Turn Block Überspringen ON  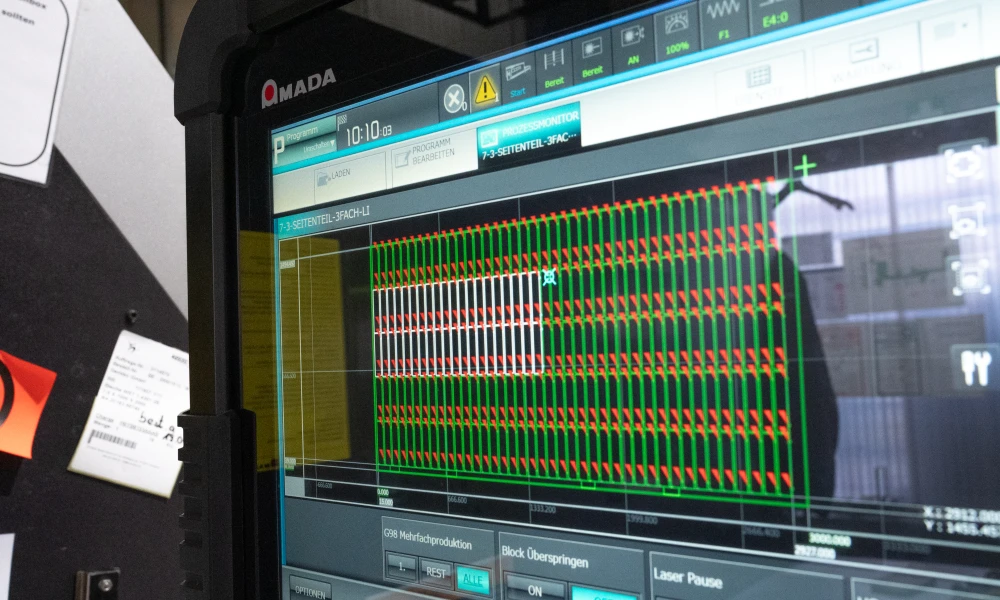pos(535,590)
